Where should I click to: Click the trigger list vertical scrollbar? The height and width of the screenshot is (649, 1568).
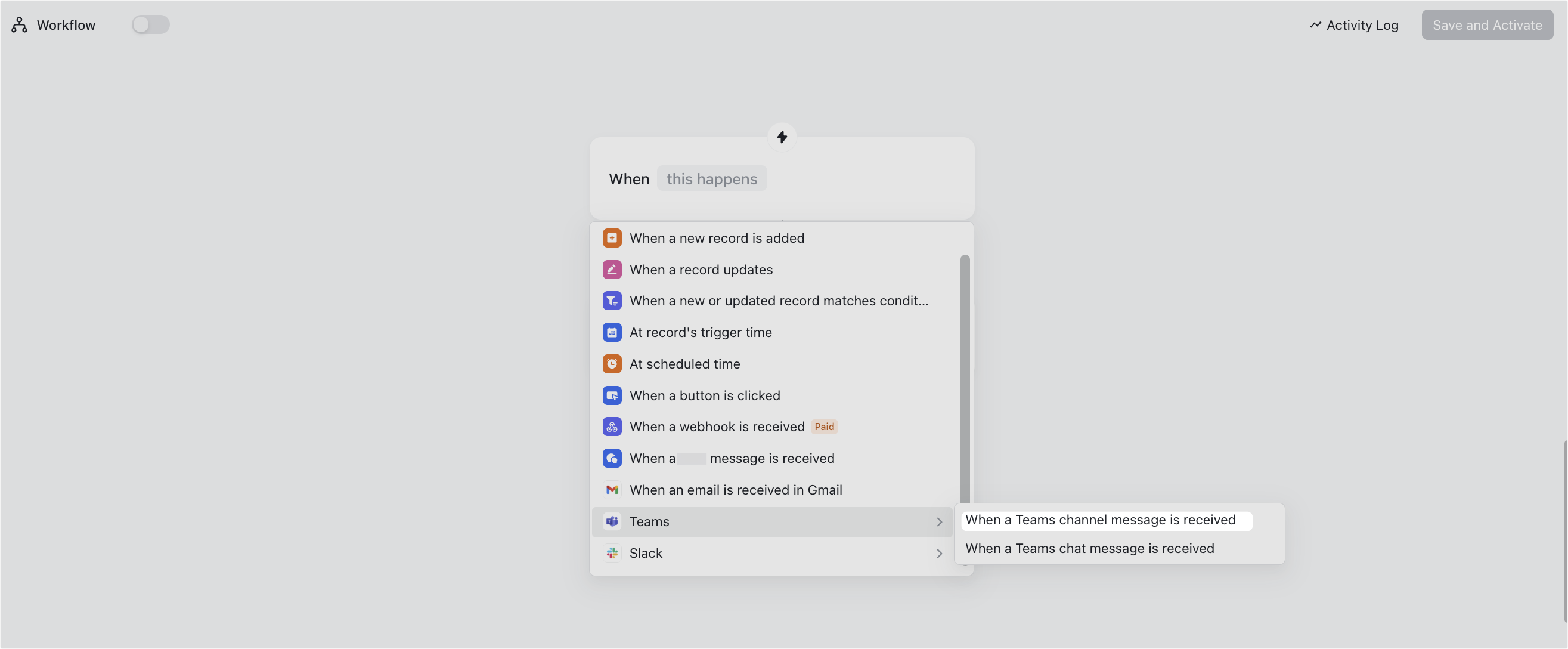(x=965, y=378)
